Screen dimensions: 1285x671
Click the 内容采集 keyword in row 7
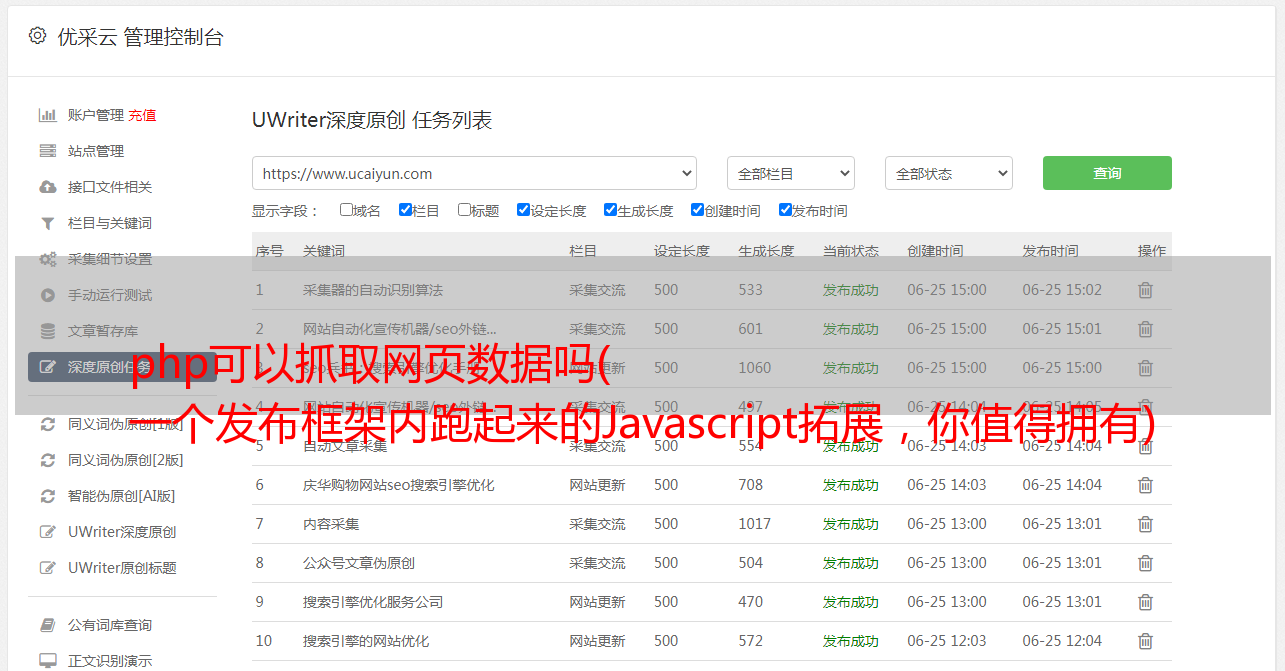pyautogui.click(x=331, y=524)
